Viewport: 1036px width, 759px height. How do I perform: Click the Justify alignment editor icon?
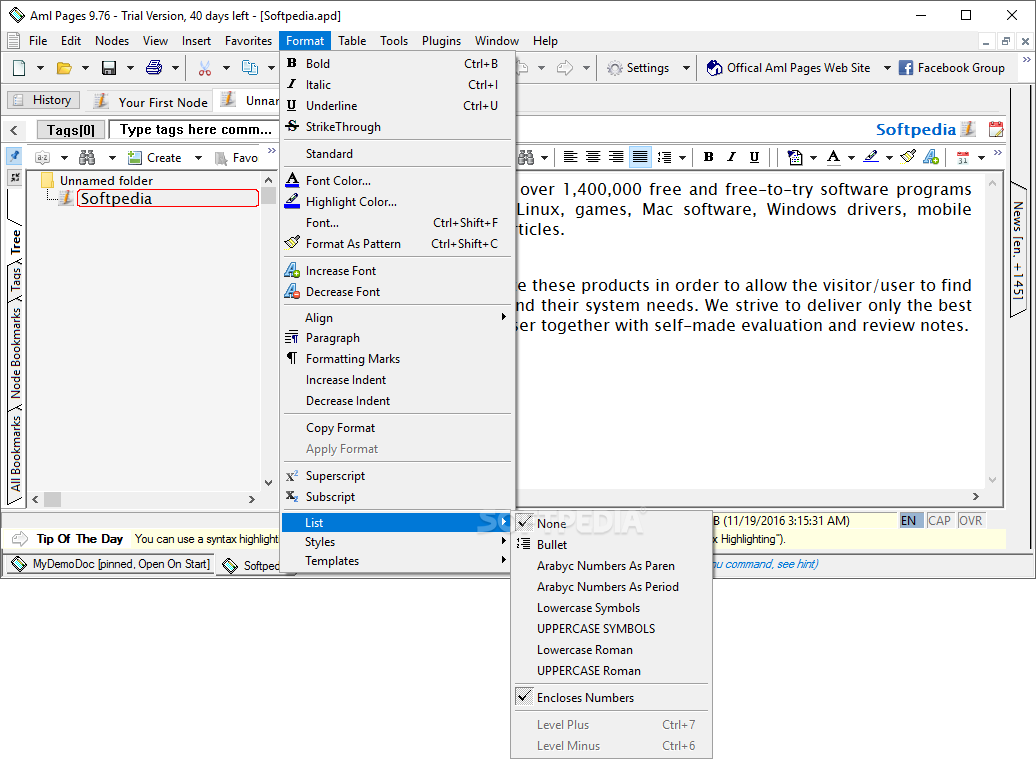(x=640, y=157)
